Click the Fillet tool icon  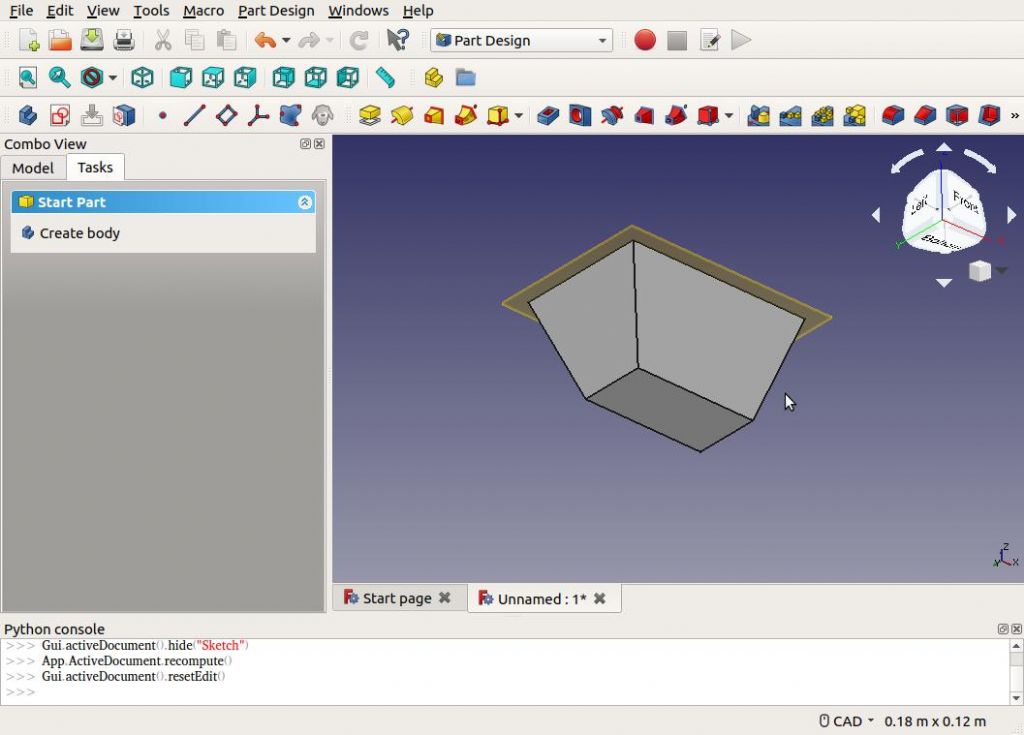[893, 115]
